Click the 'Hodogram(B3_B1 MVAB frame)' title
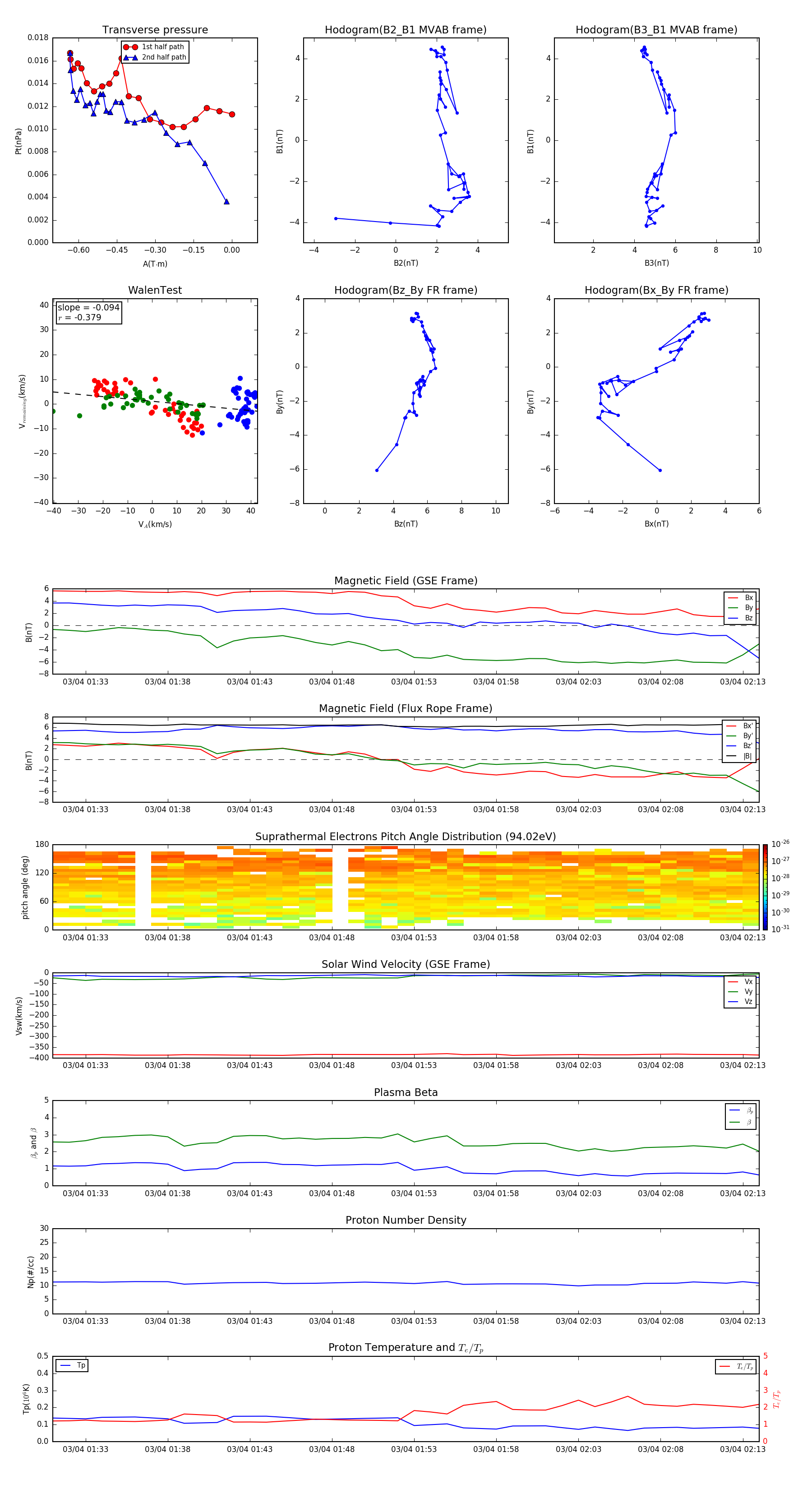 pyautogui.click(x=656, y=29)
